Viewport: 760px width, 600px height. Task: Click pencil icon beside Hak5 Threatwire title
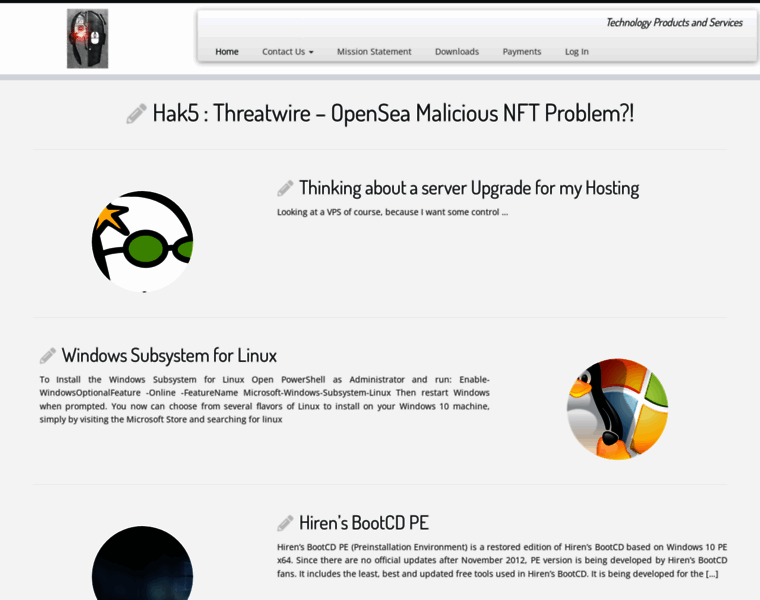click(136, 114)
